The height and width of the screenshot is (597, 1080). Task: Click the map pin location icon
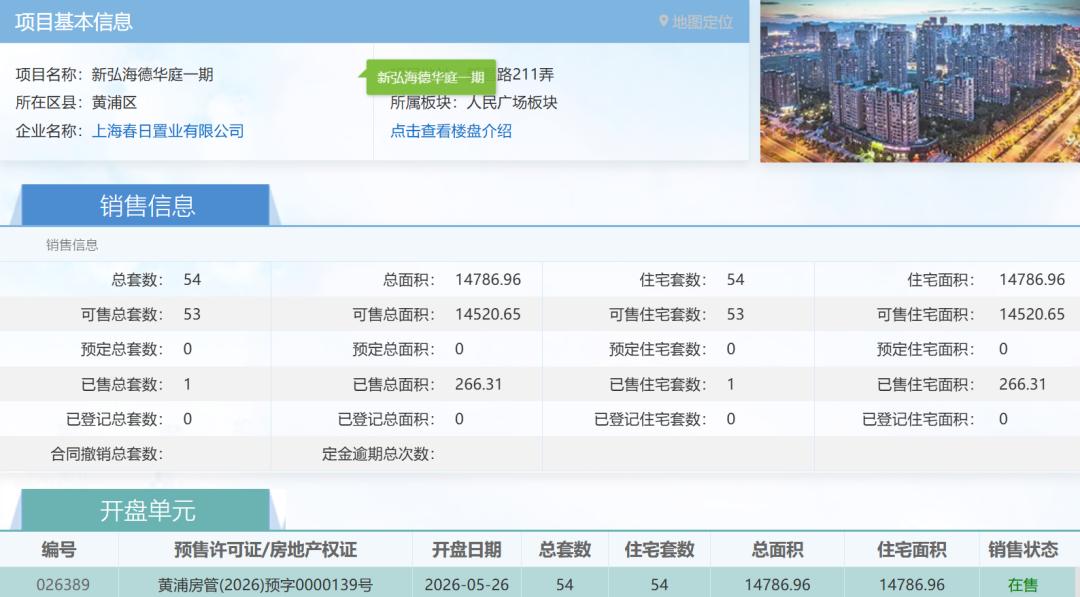[663, 21]
